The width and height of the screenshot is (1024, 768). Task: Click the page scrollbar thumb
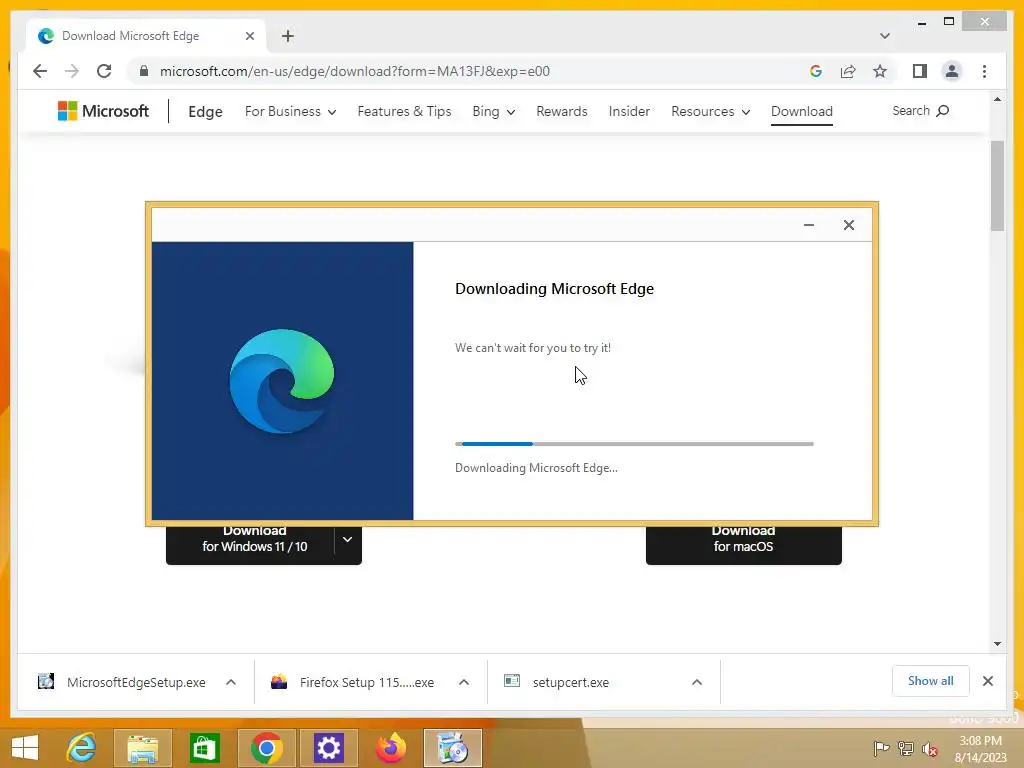[x=997, y=185]
